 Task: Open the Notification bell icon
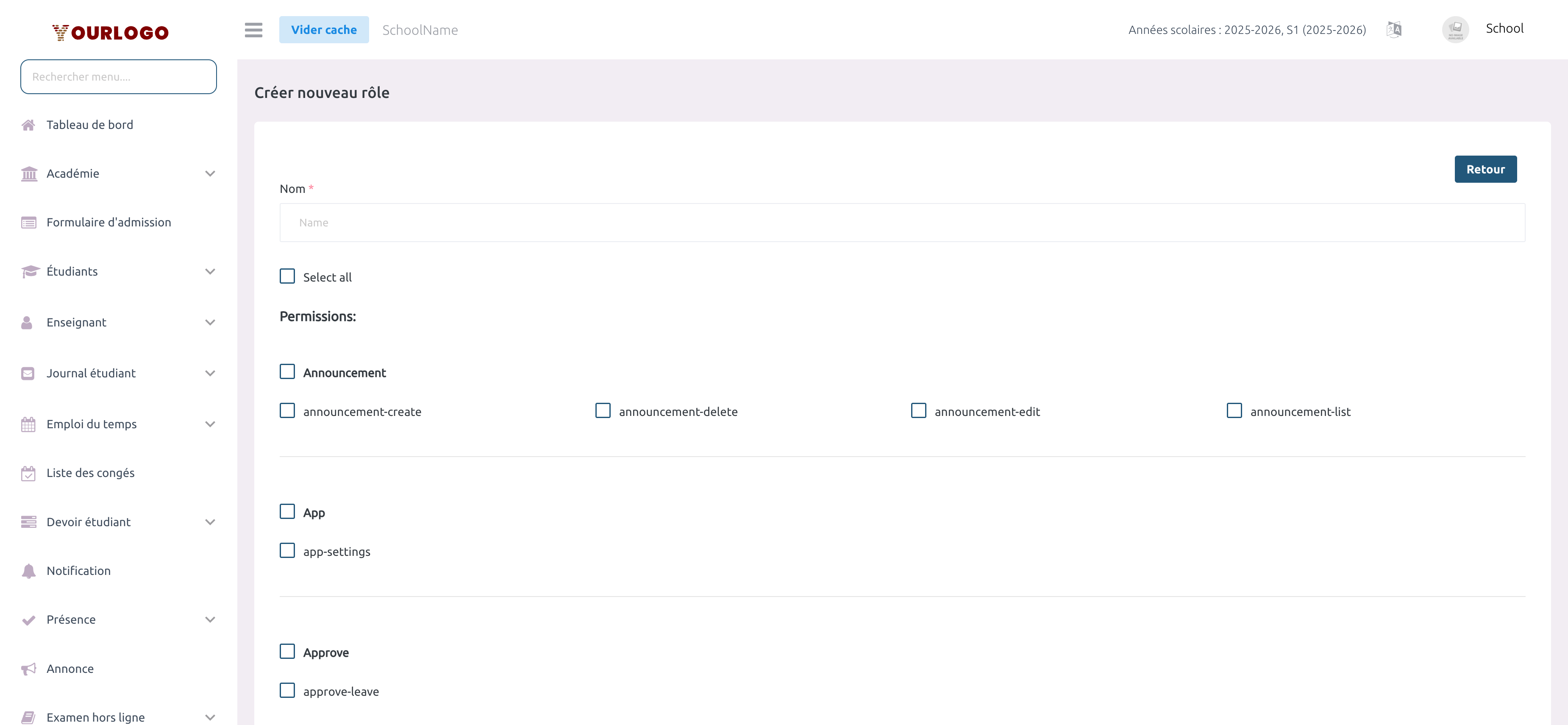tap(29, 570)
